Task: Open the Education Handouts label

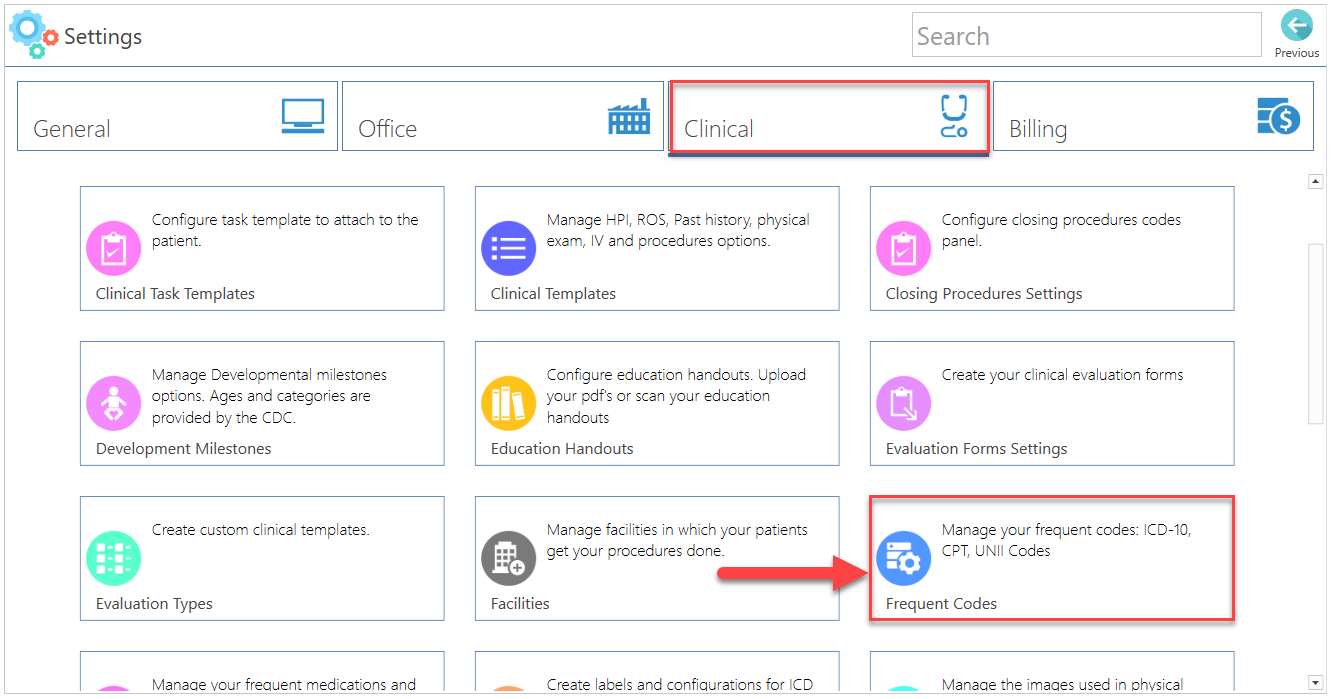Action: [x=562, y=449]
